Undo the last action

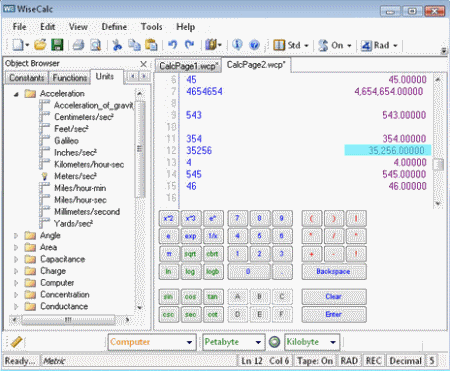pos(172,45)
